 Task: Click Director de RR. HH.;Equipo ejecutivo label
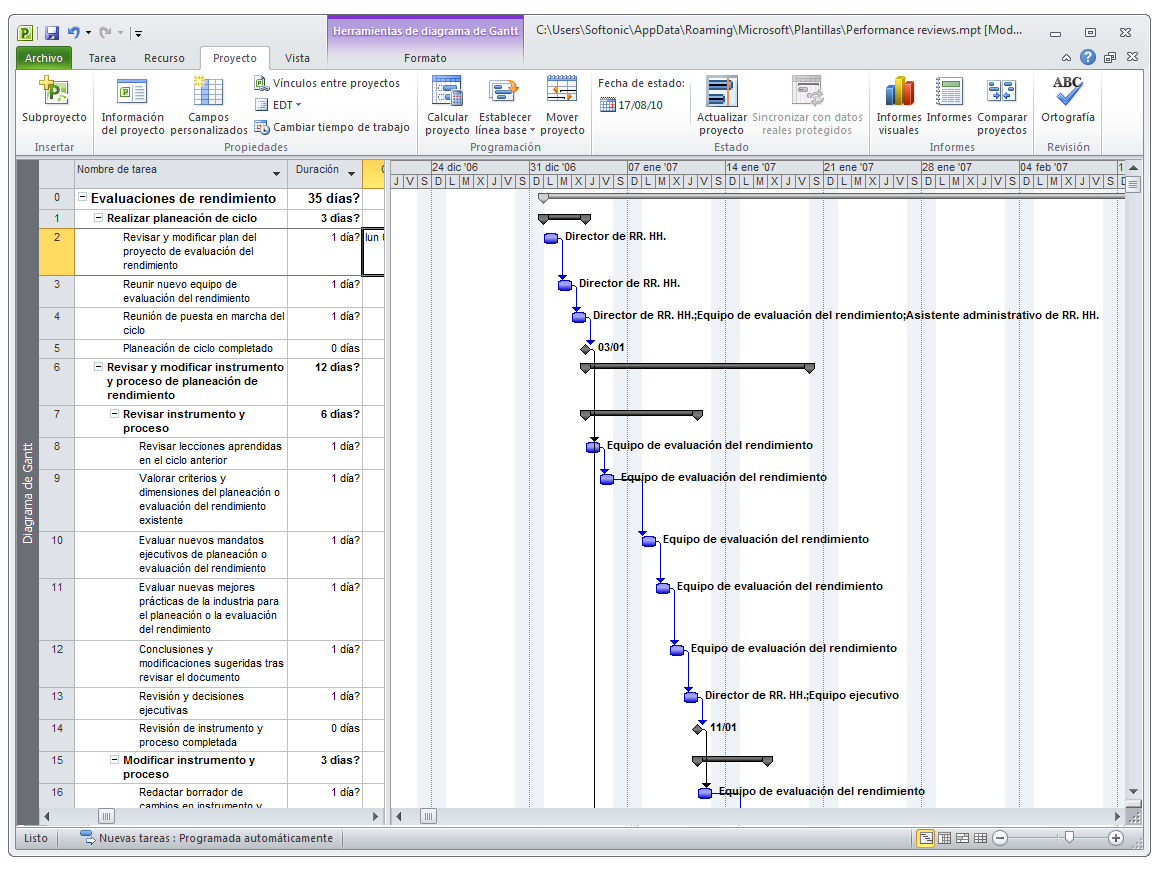[x=802, y=695]
